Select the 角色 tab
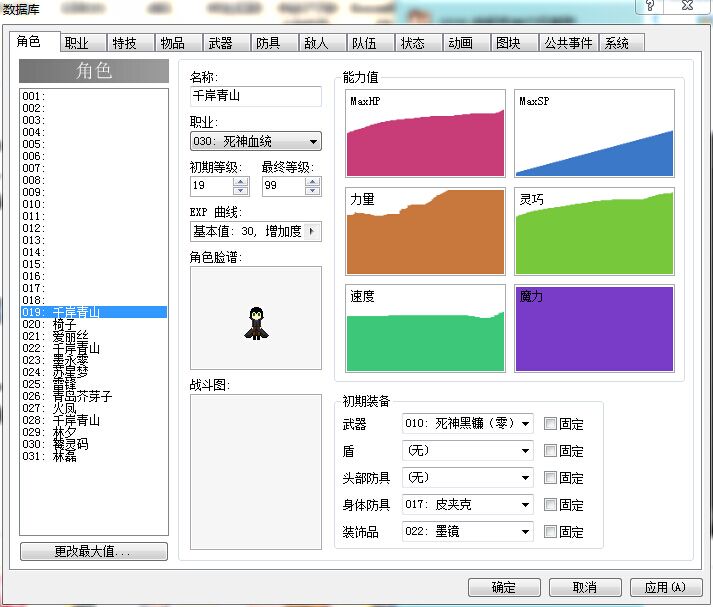Viewport: 713px width, 607px height. pyautogui.click(x=35, y=41)
